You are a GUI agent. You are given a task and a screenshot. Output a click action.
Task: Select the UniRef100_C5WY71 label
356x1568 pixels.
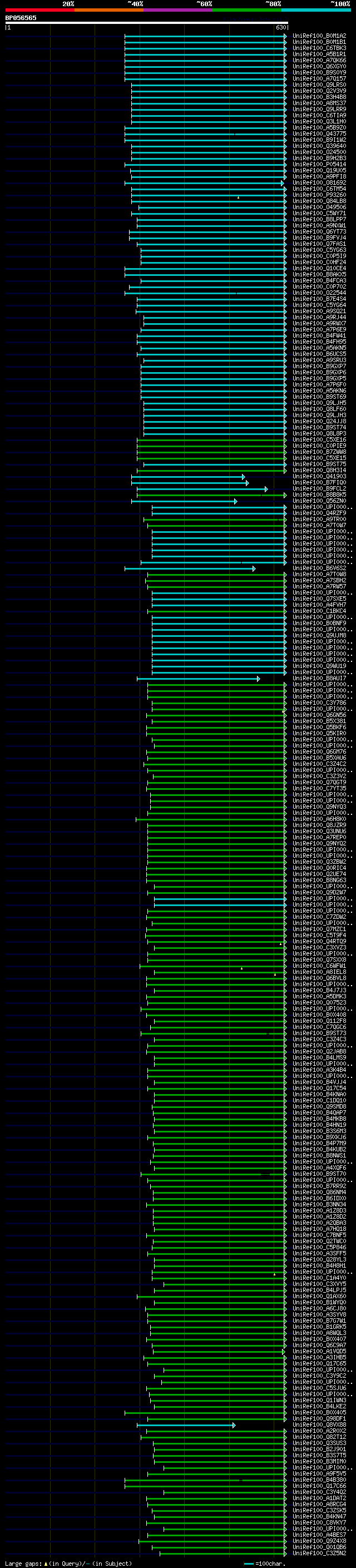pyautogui.click(x=319, y=214)
